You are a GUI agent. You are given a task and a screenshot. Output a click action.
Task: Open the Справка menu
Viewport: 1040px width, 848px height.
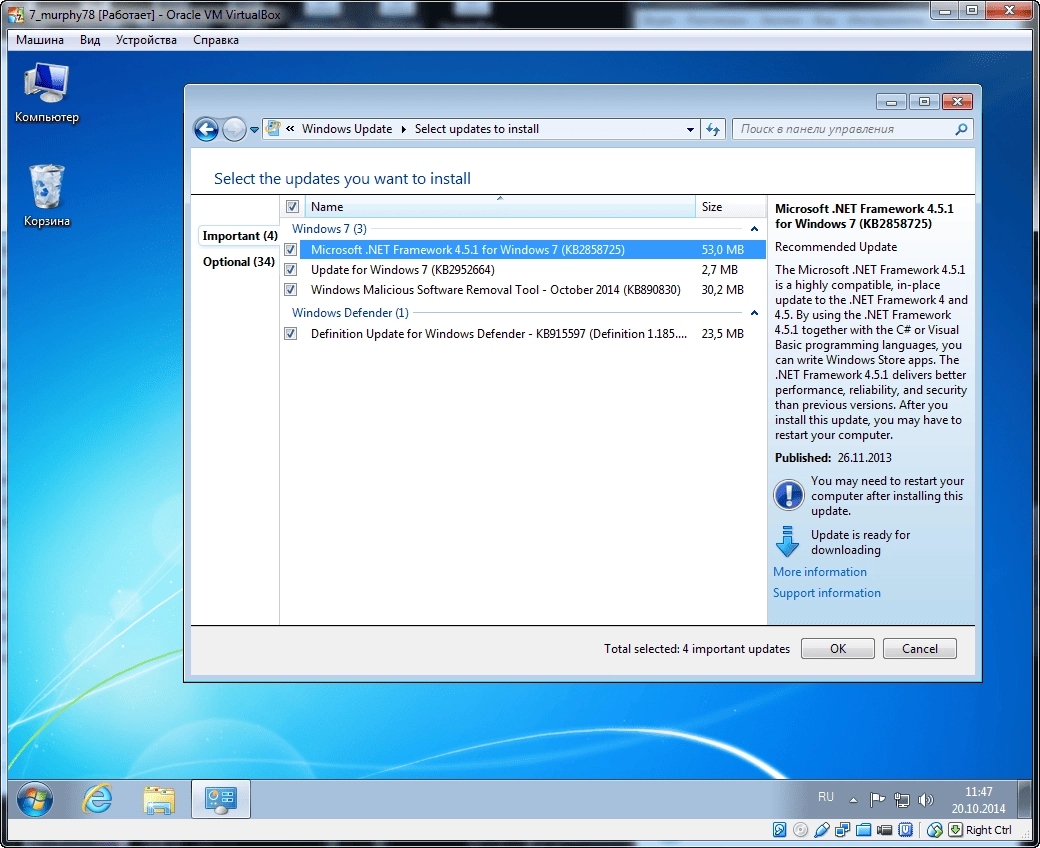coord(216,40)
